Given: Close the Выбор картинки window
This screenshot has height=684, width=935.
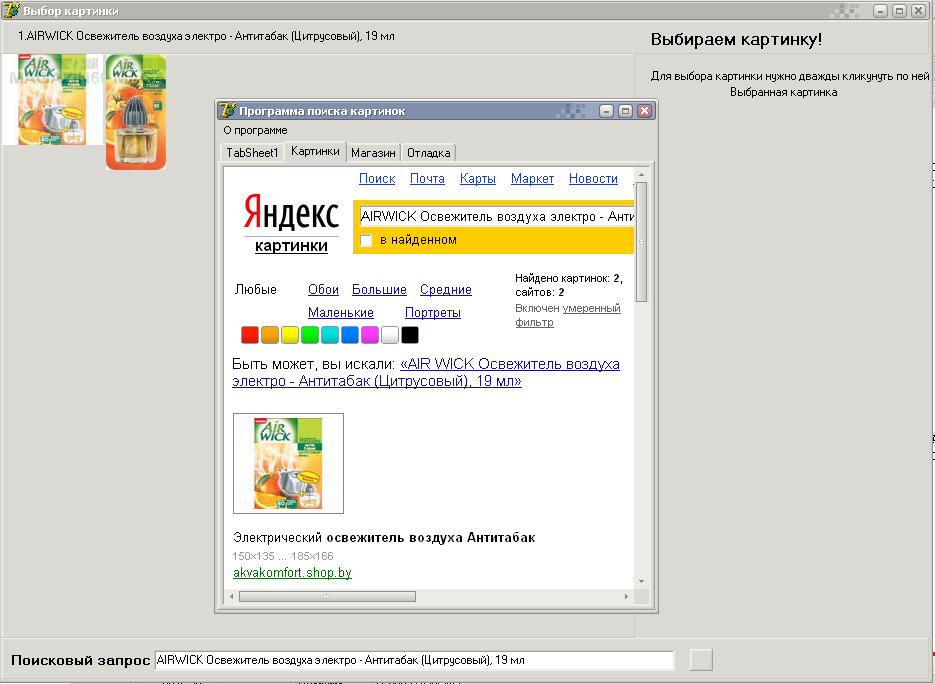Looking at the screenshot, I should (x=919, y=11).
